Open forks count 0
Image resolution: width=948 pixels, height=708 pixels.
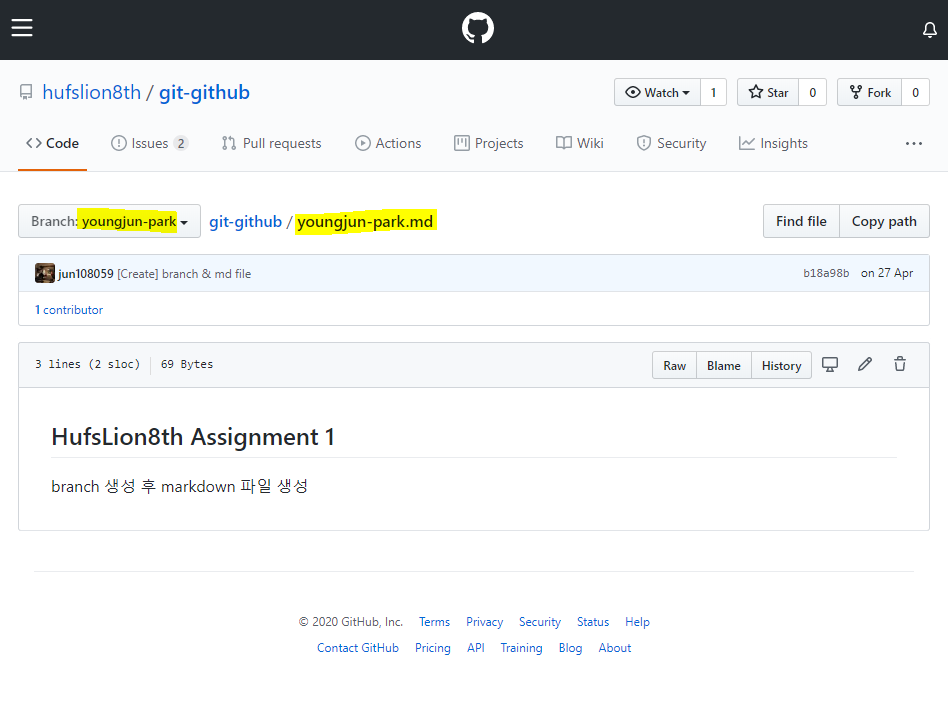[x=915, y=93]
